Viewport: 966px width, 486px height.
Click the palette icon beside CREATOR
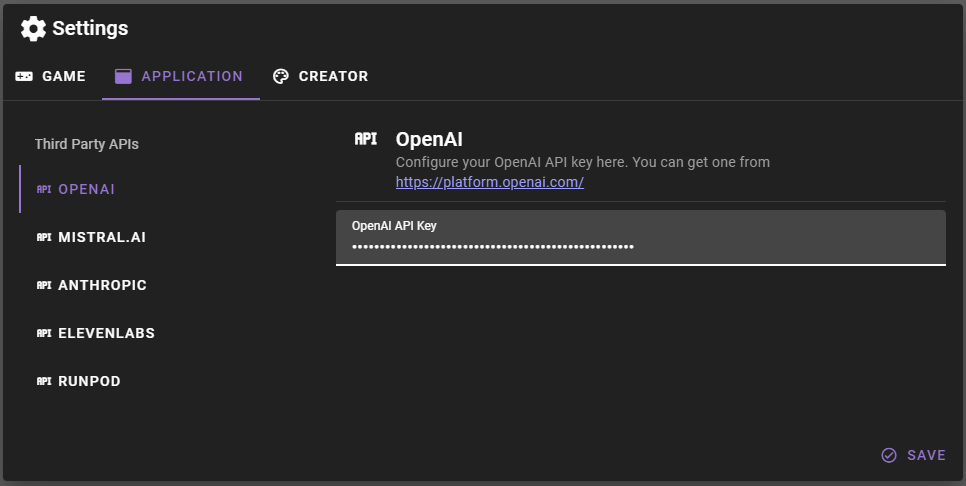click(x=281, y=76)
